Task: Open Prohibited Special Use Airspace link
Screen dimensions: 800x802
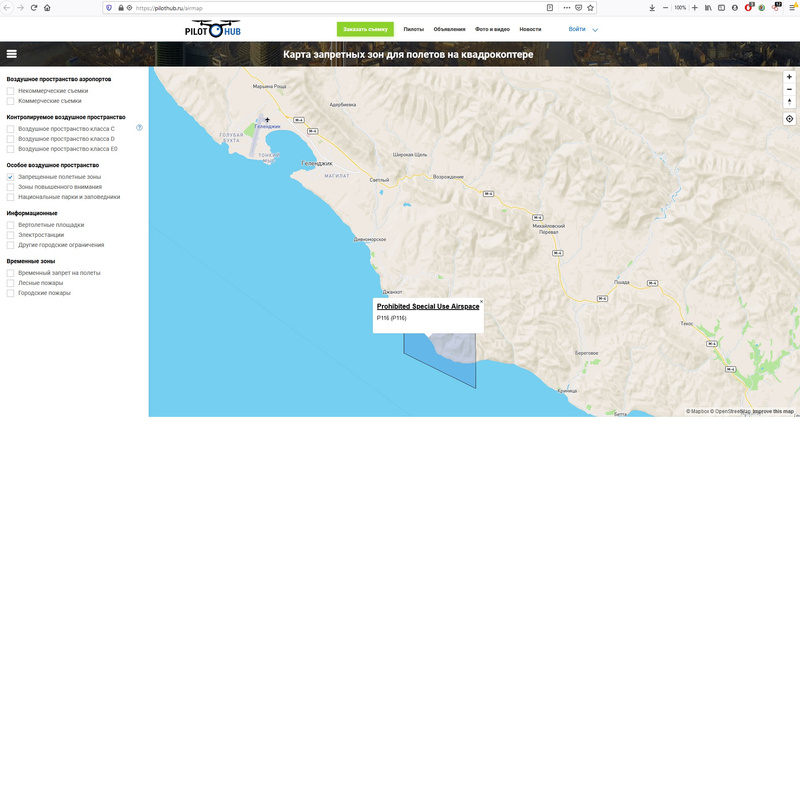Action: click(x=428, y=306)
